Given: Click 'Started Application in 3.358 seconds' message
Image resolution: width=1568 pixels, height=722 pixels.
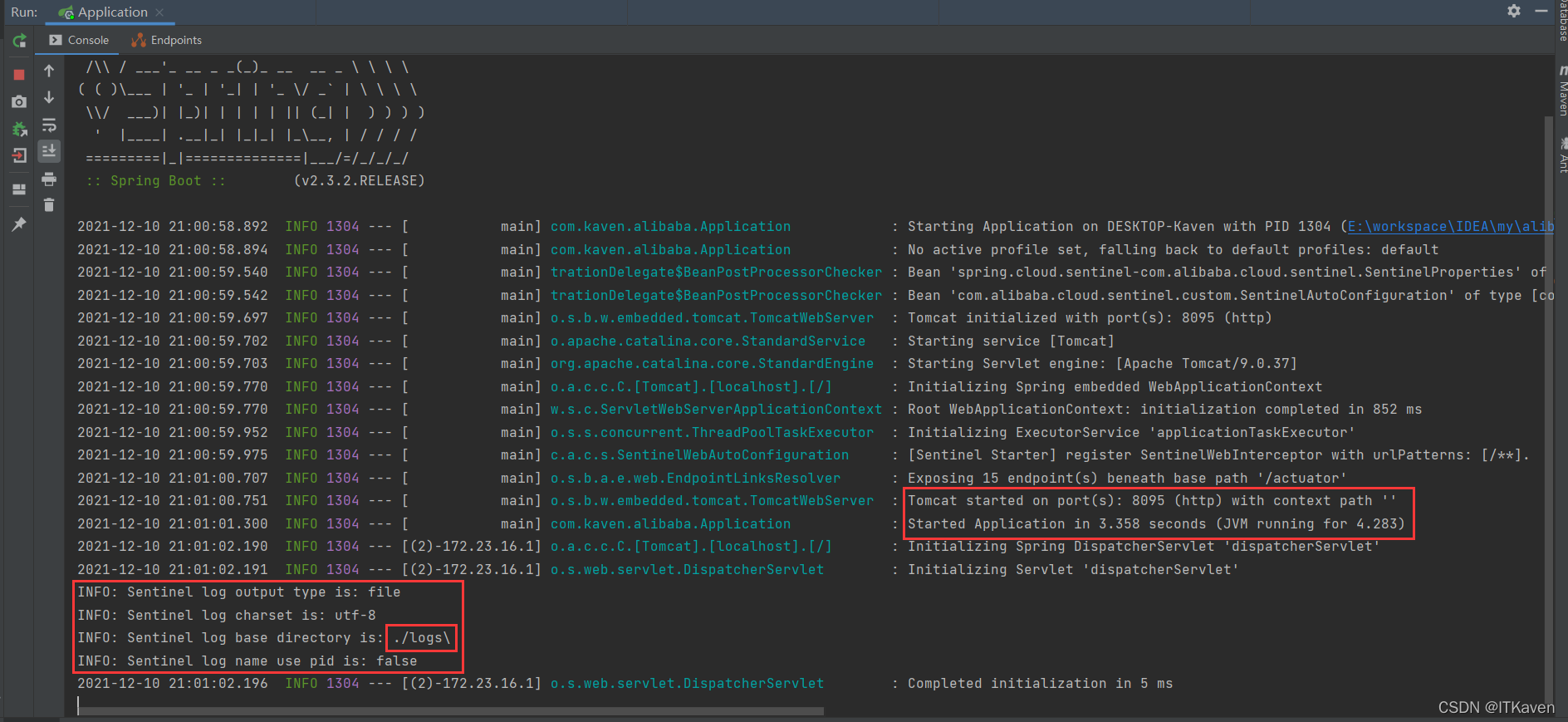Looking at the screenshot, I should (1156, 524).
